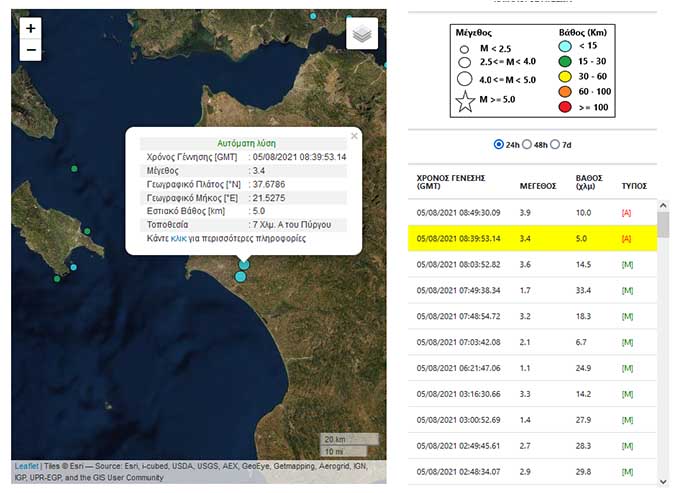Click the earthquake list scrollbar thumb
Image resolution: width=679 pixels, height=493 pixels.
click(x=663, y=224)
